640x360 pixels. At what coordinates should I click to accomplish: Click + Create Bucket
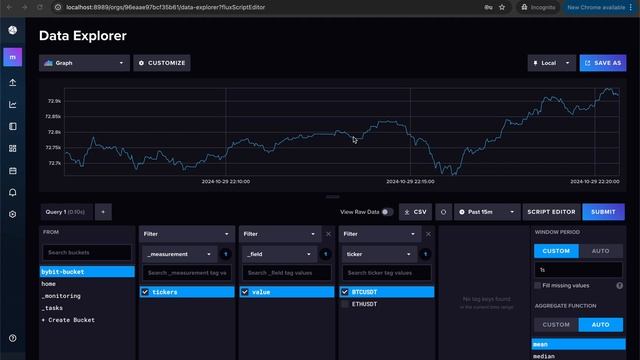pos(87,320)
